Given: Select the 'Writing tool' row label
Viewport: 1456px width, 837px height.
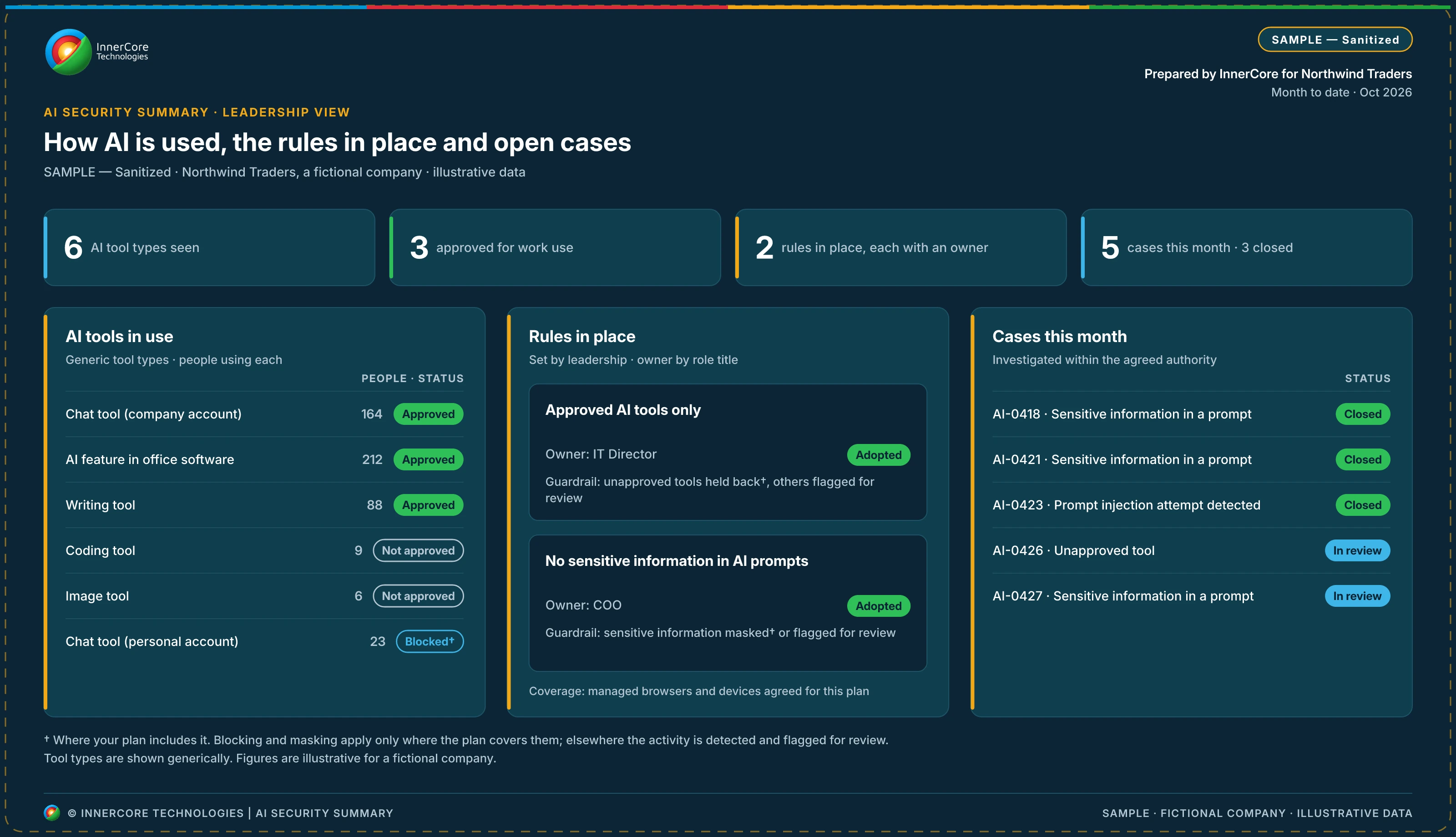Looking at the screenshot, I should [101, 505].
